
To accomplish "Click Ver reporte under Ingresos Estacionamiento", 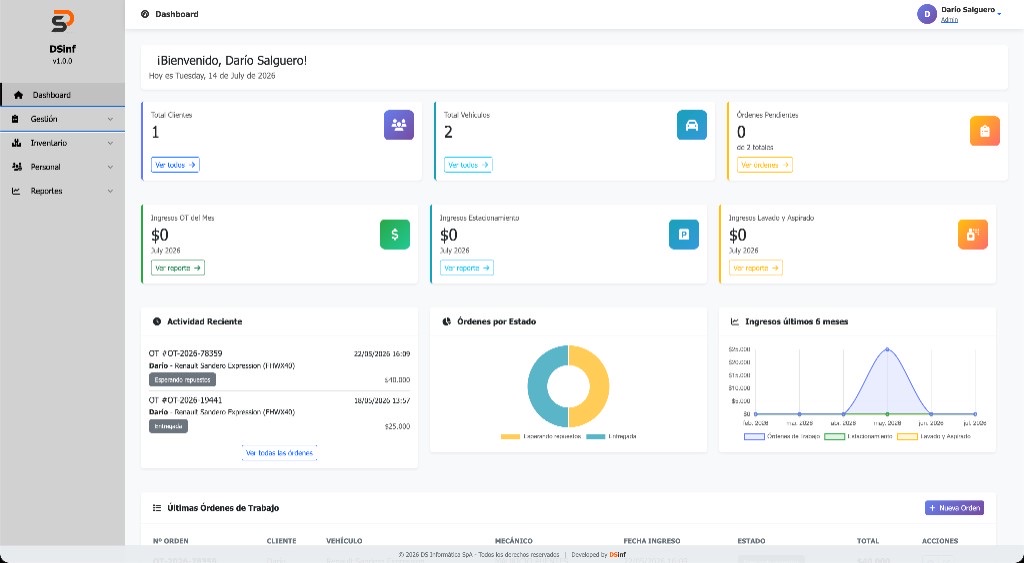I will 466,268.
